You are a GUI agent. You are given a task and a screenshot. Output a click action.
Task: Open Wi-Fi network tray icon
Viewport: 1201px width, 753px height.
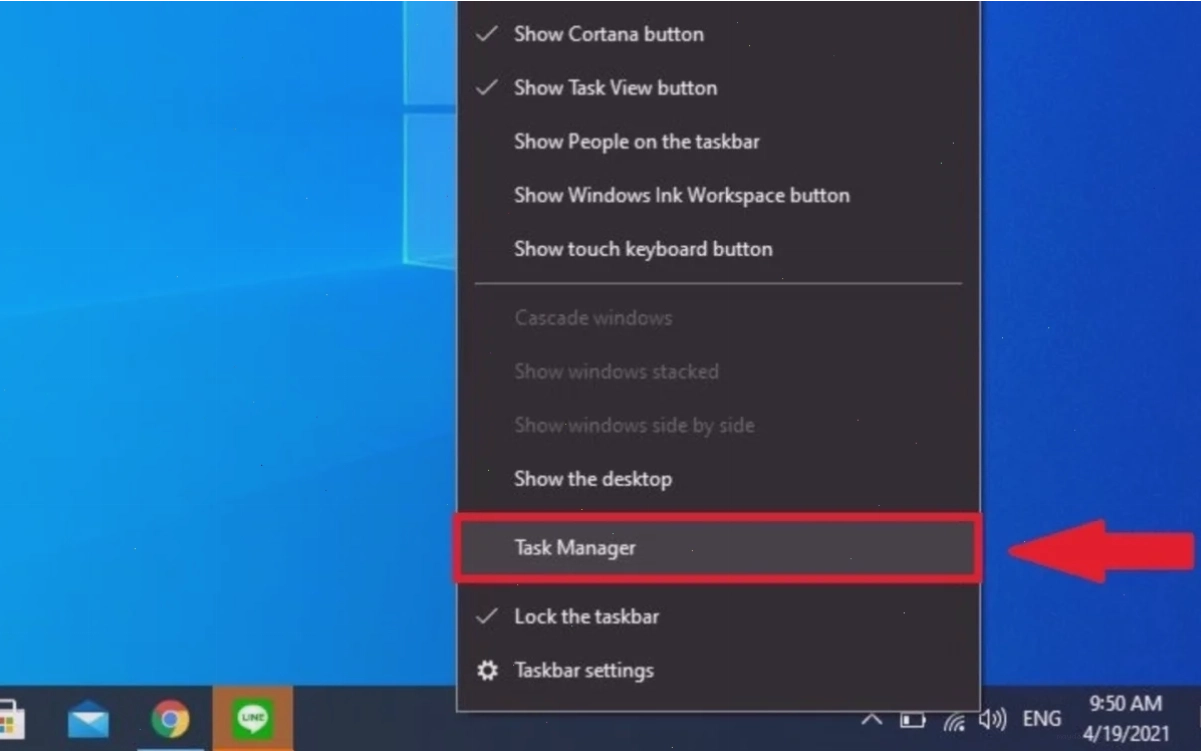coord(953,720)
